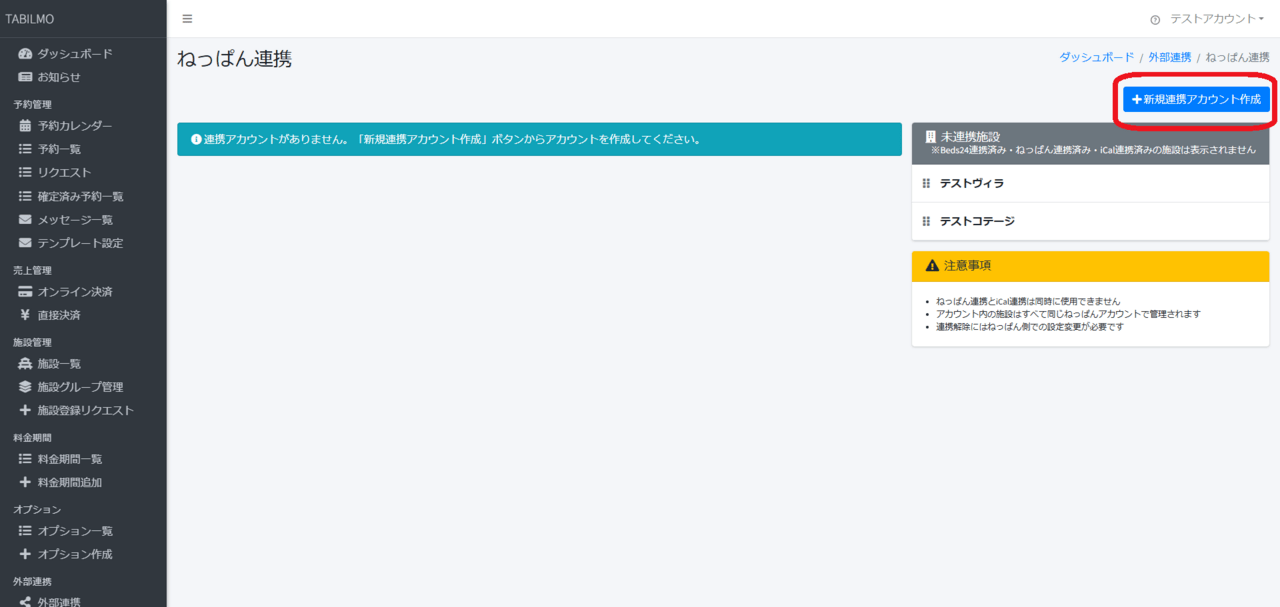Click the TABILMO brand logo
This screenshot has height=607, width=1280.
[x=32, y=19]
